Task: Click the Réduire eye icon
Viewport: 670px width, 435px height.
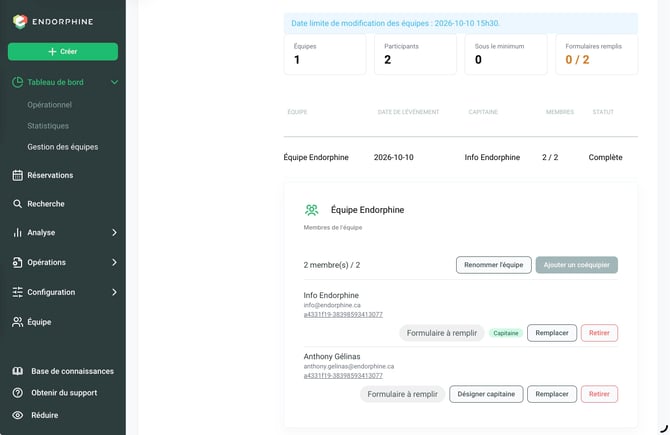Action: pos(18,415)
